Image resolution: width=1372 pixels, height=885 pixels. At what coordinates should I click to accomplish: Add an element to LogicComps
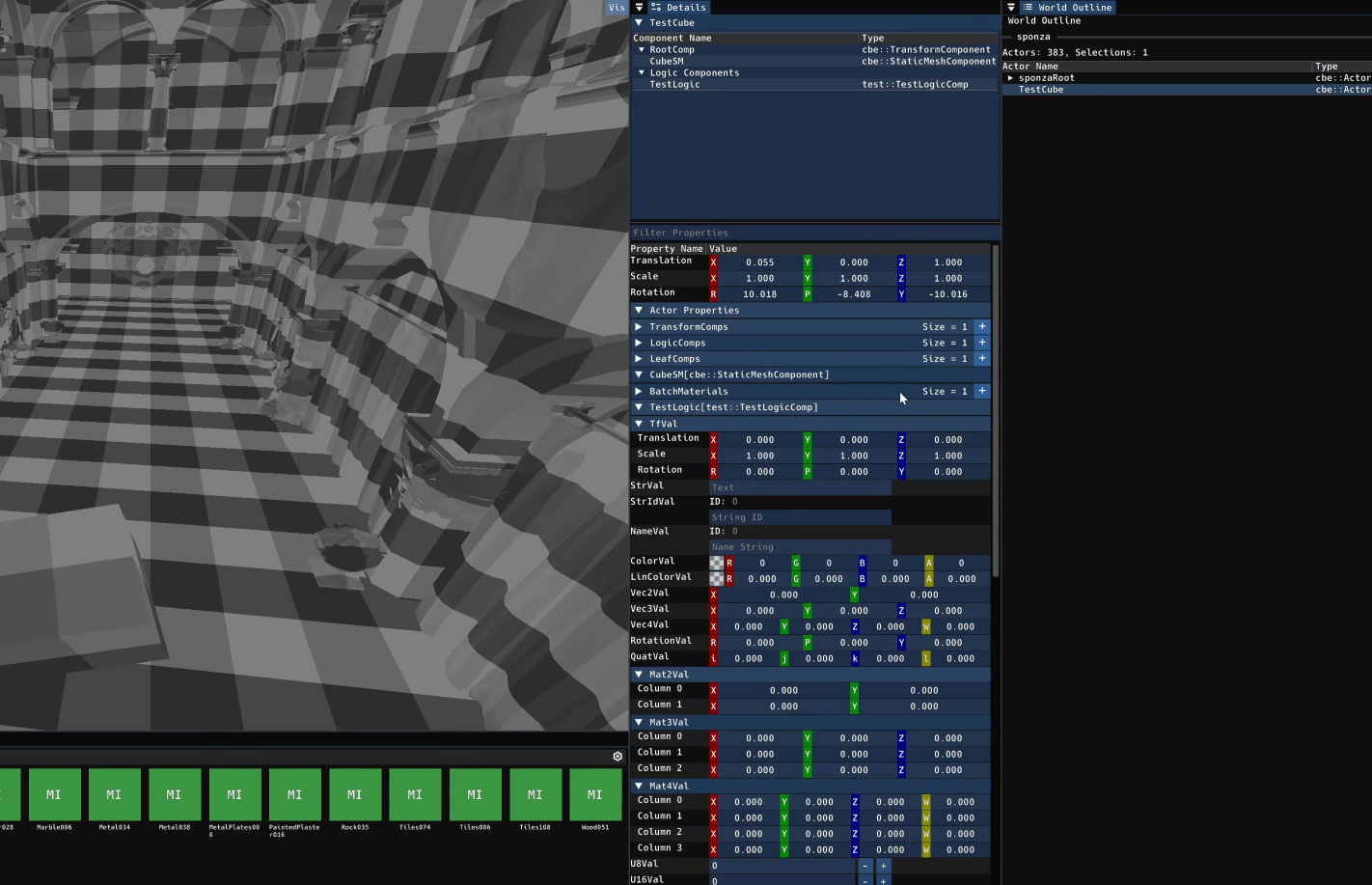click(981, 343)
